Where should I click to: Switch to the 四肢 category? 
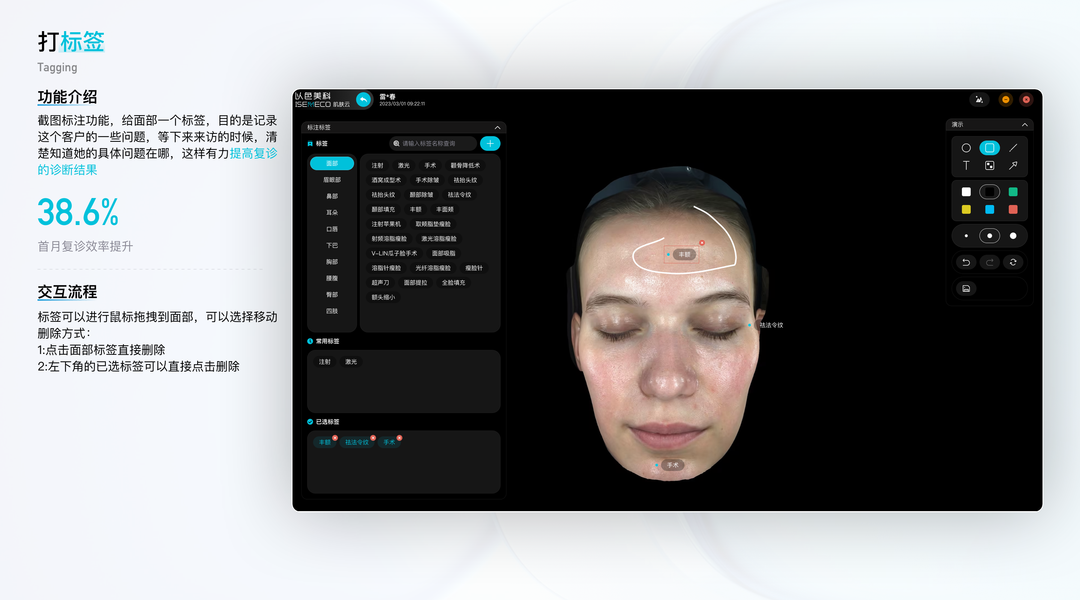pyautogui.click(x=332, y=311)
